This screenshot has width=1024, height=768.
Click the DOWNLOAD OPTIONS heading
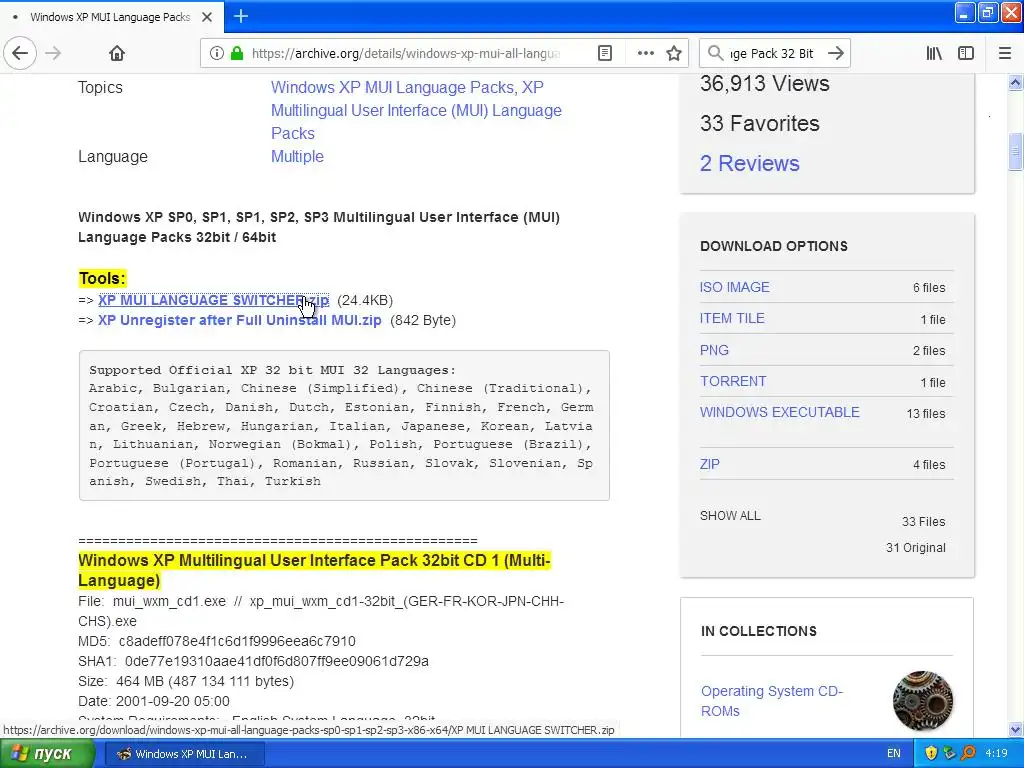[x=774, y=246]
